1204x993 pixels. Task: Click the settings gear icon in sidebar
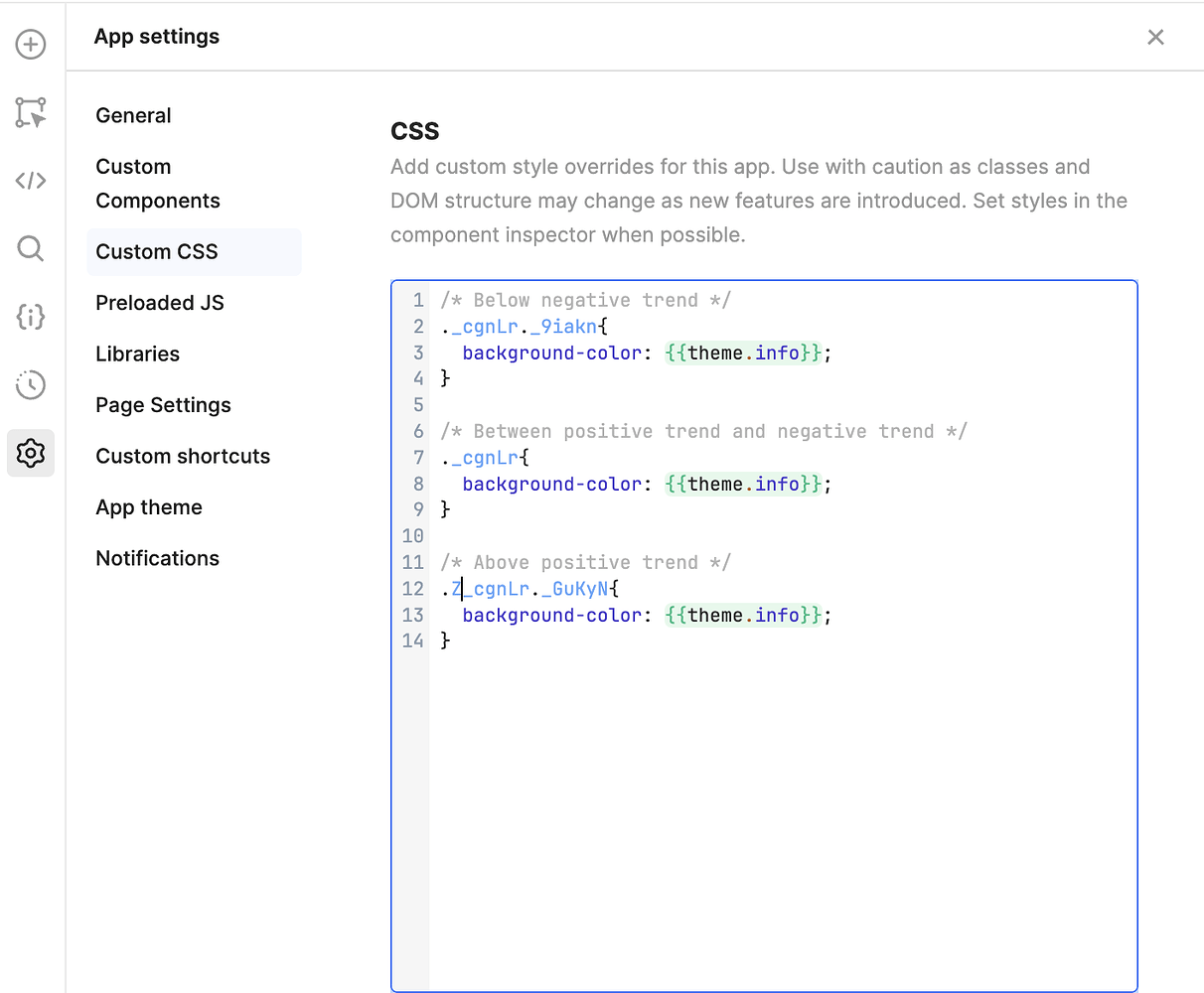[31, 453]
